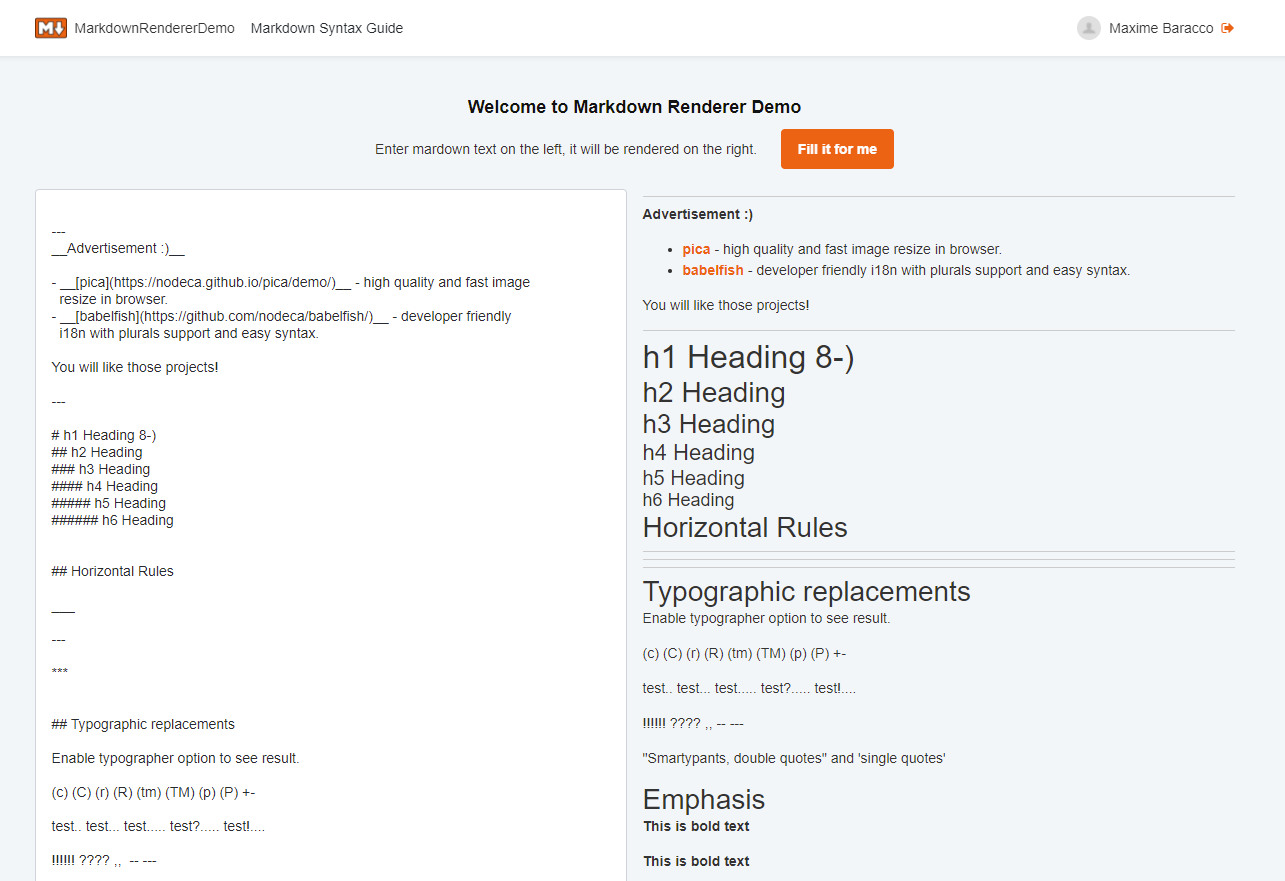Click the rendered 'Typographic replacements' heading
The height and width of the screenshot is (881, 1285).
pos(807,591)
